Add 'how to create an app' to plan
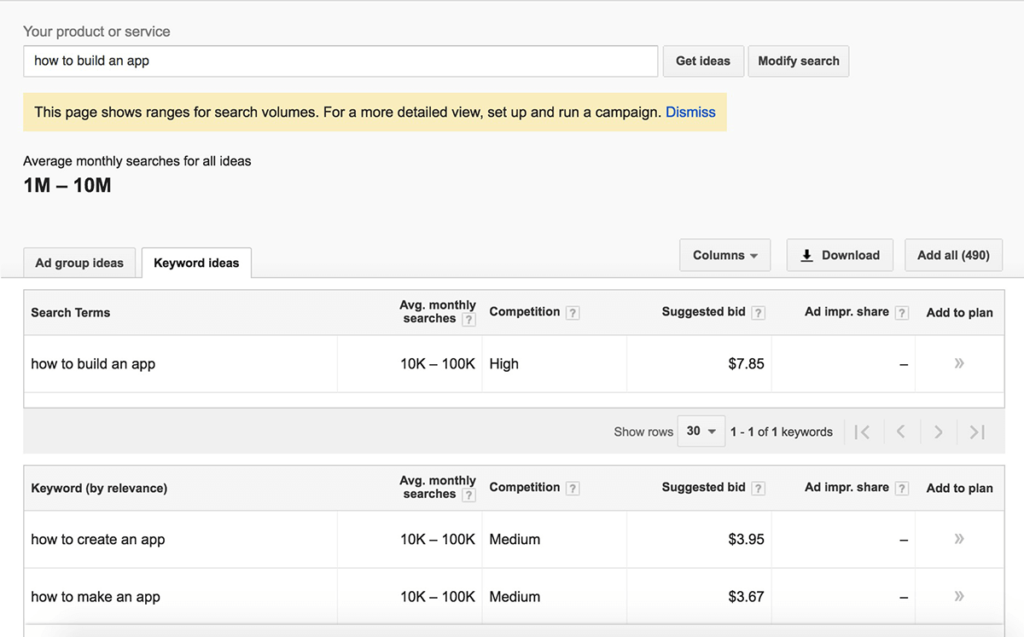1024x637 pixels. [x=959, y=538]
